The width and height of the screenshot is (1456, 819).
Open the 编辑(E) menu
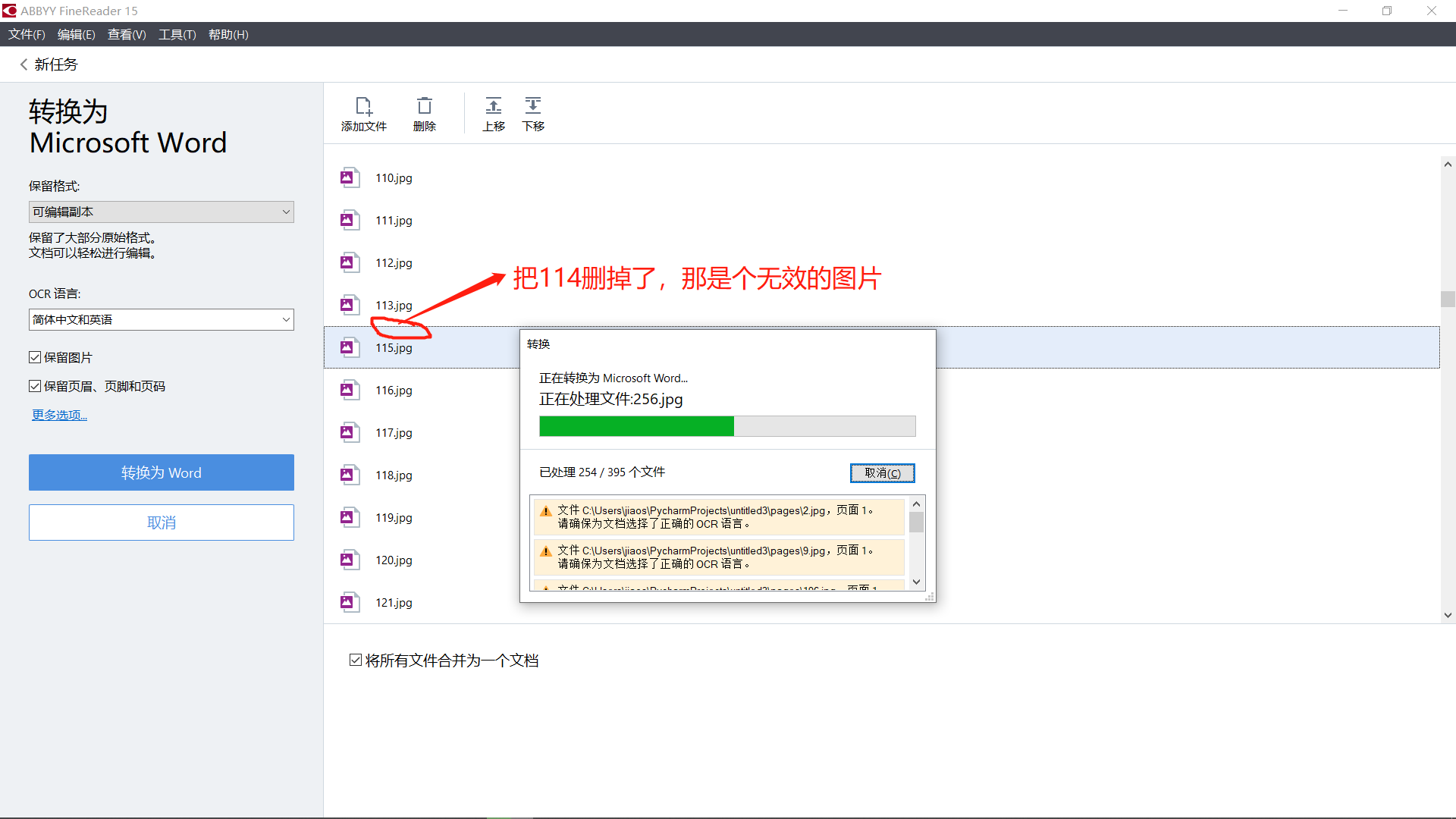[x=77, y=34]
